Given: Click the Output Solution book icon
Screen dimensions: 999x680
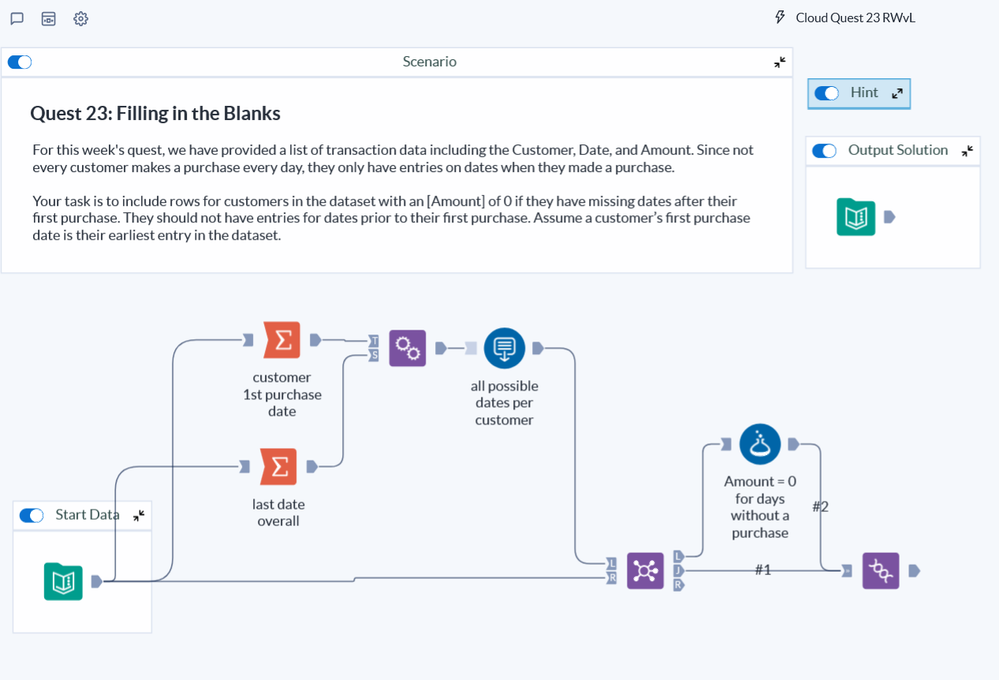Looking at the screenshot, I should coord(856,217).
